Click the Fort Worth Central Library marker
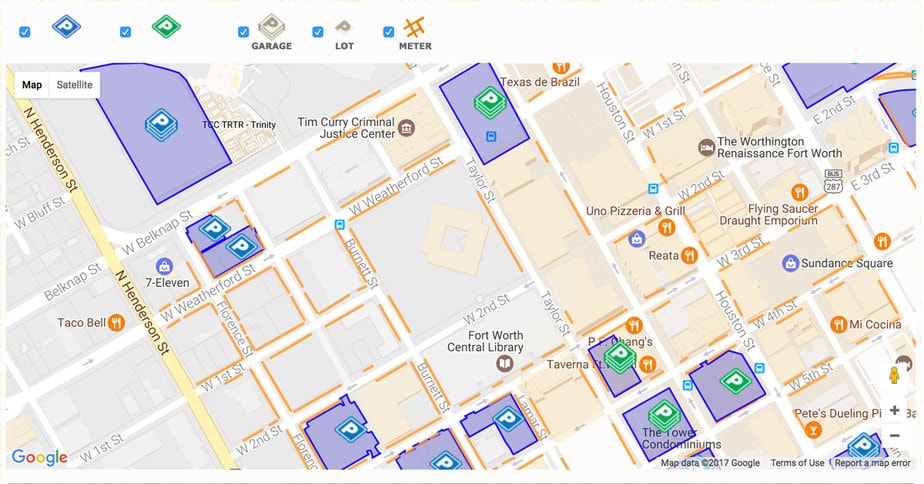 point(504,364)
